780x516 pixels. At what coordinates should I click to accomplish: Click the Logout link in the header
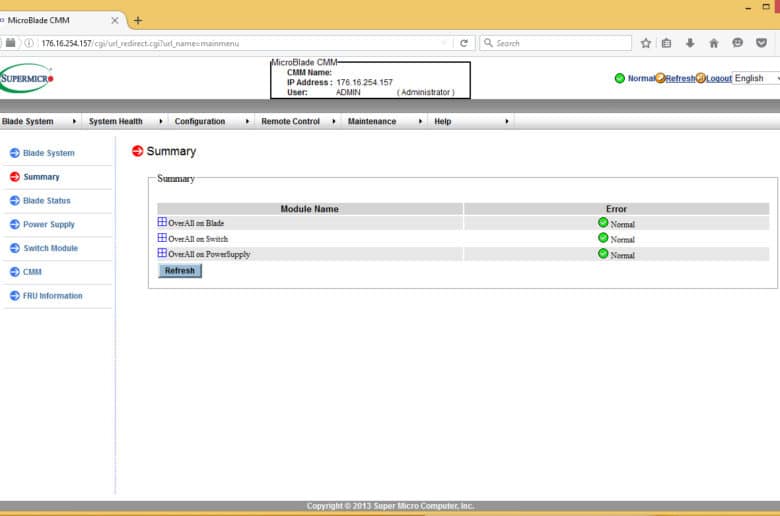tap(719, 78)
